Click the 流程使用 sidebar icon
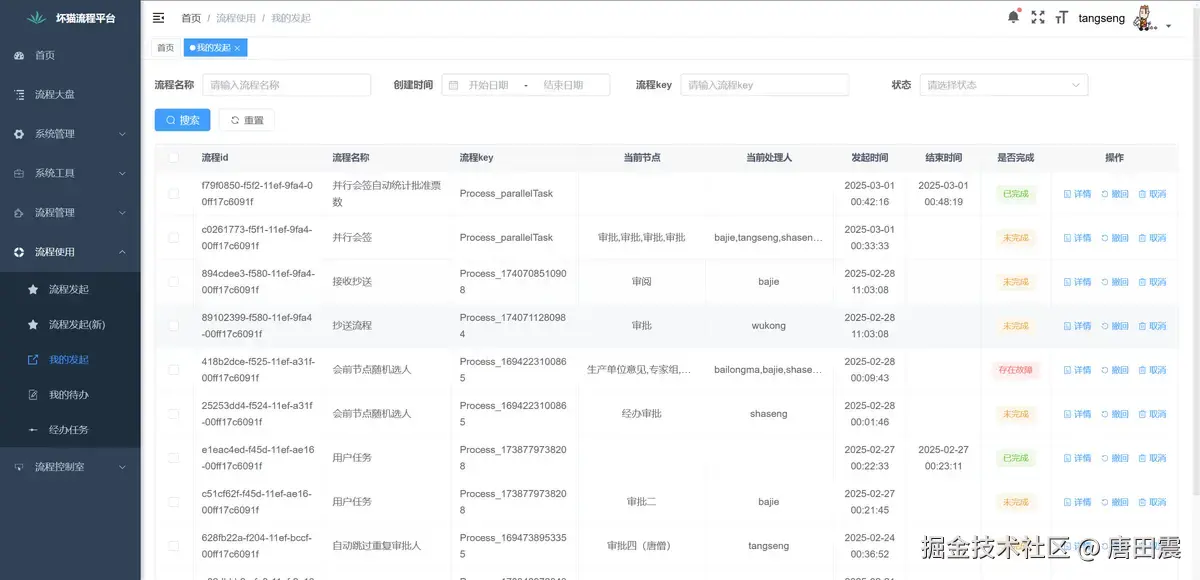 pos(19,252)
